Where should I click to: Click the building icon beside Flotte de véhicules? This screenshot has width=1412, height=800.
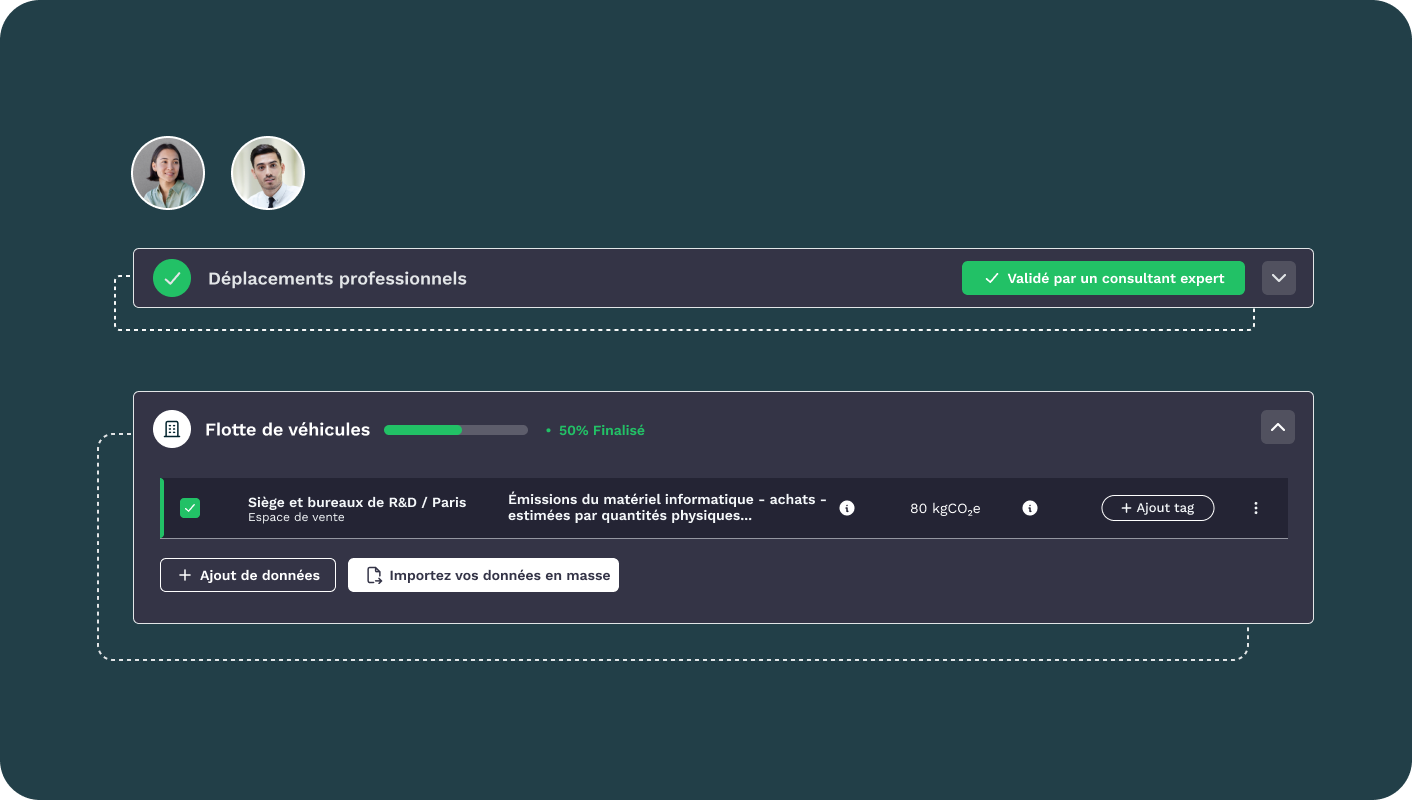172,429
